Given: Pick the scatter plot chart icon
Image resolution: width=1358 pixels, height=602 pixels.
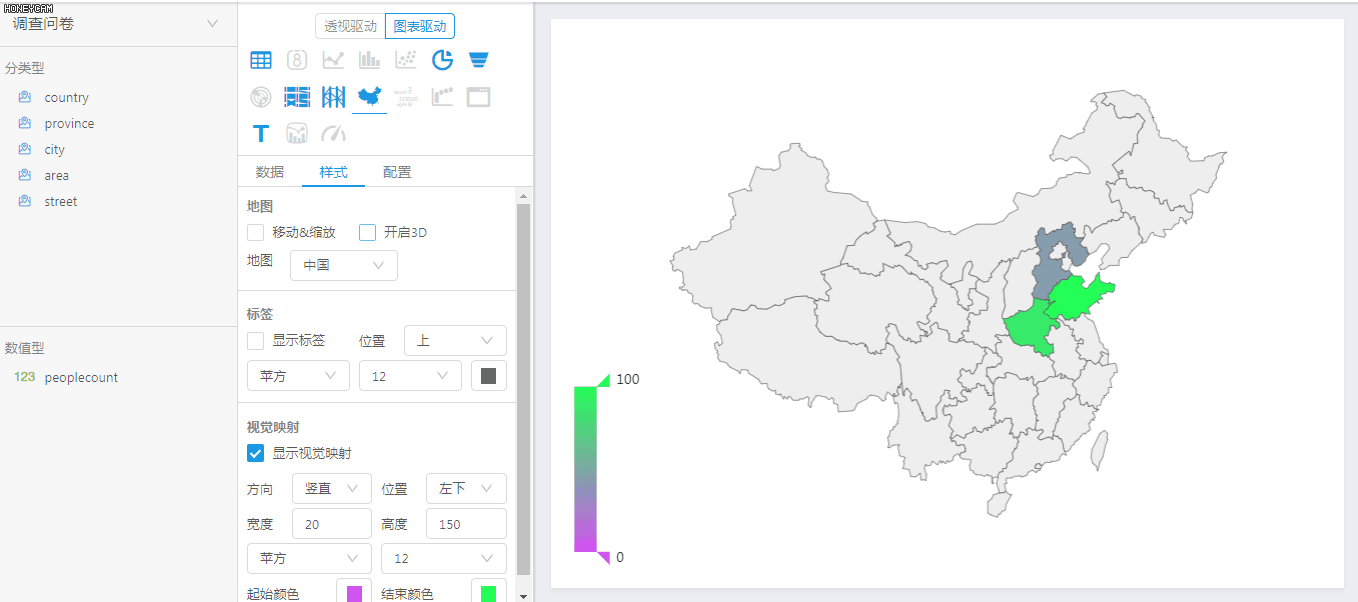Looking at the screenshot, I should pos(406,60).
